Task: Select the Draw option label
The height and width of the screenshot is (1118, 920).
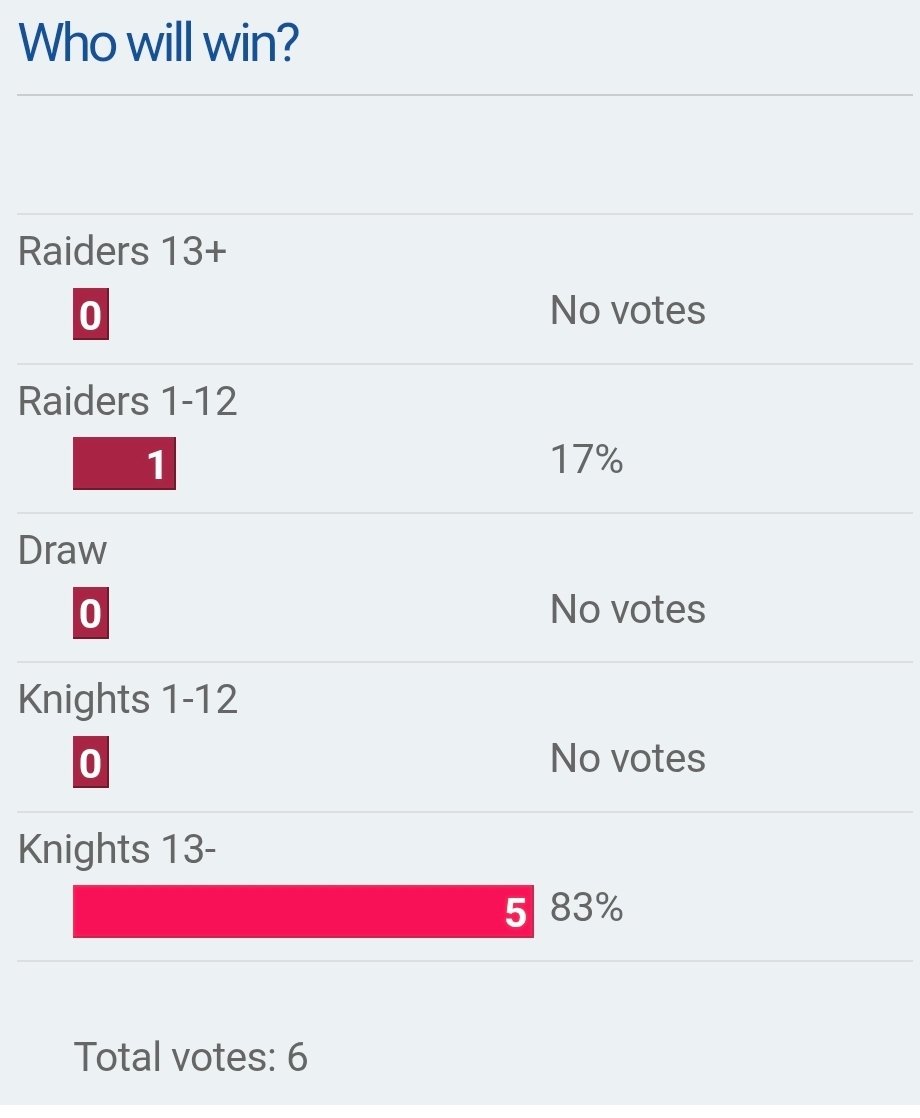Action: coord(62,550)
